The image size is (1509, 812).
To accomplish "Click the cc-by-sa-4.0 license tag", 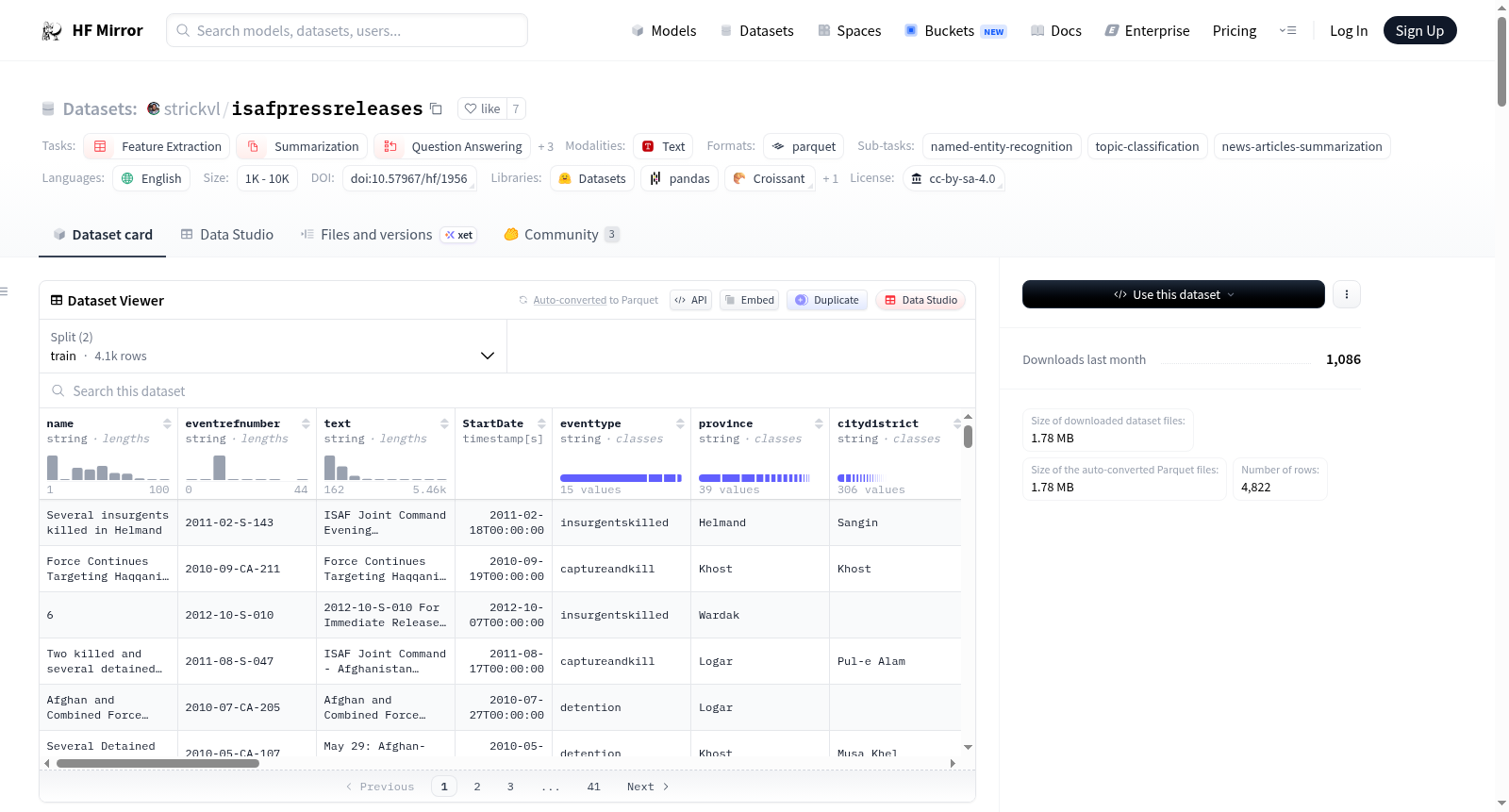I will click(953, 178).
